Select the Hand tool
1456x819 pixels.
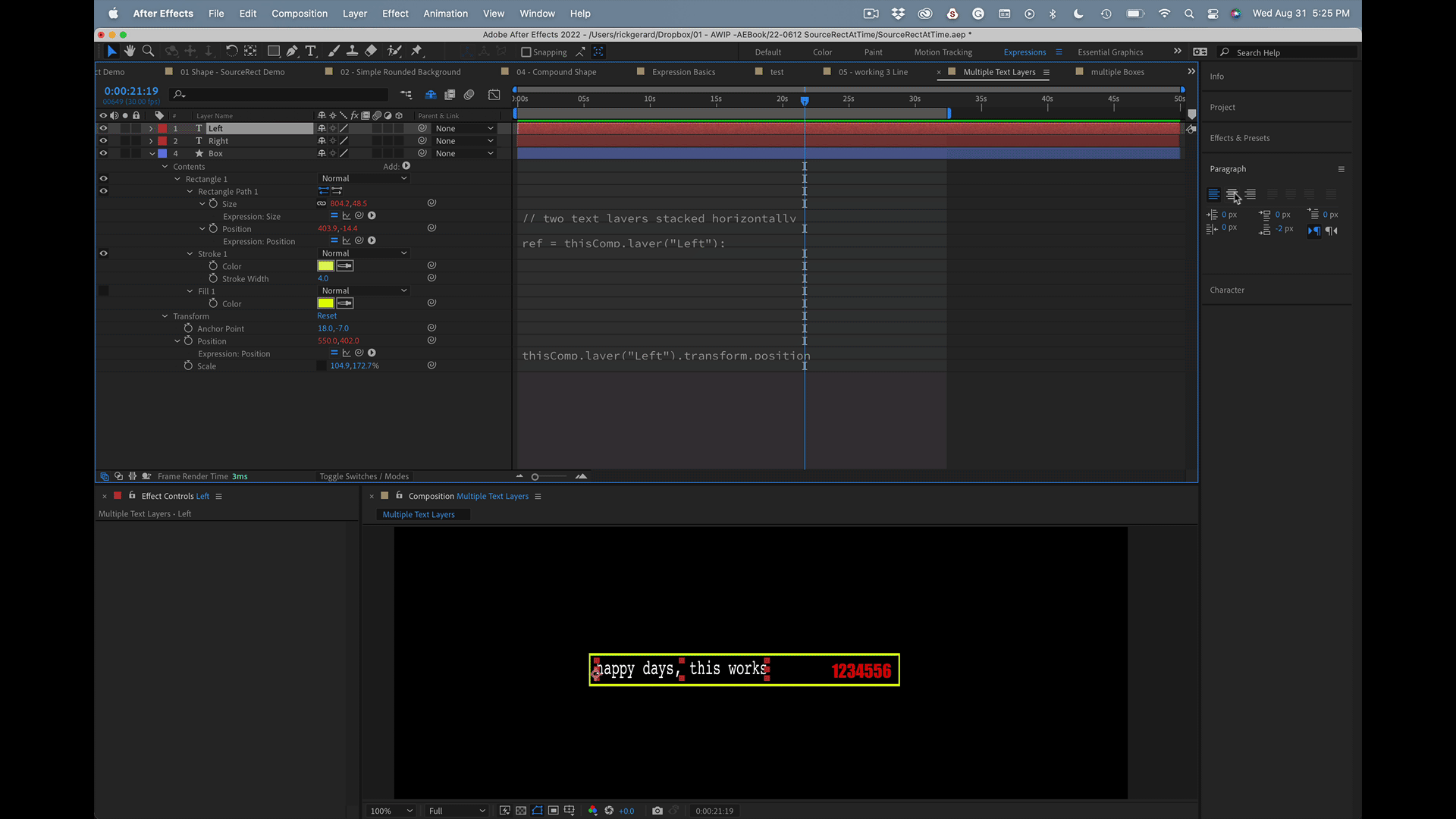[130, 51]
